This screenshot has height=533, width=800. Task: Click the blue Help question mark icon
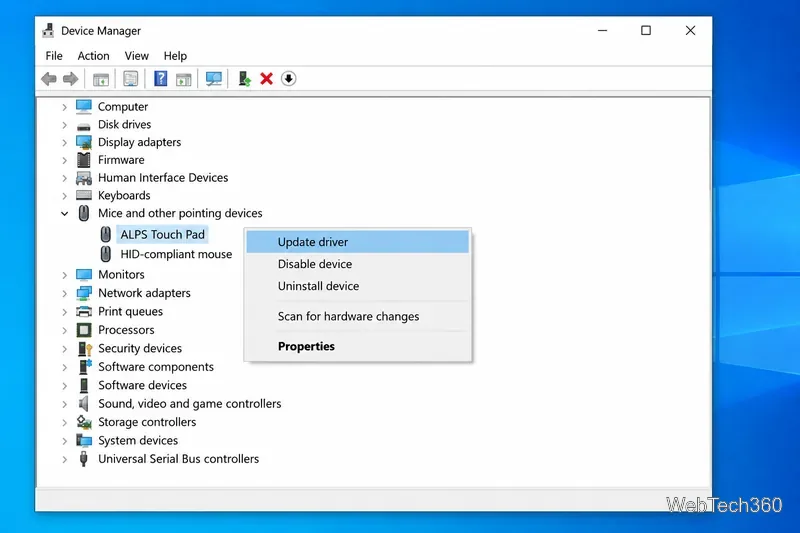161,79
